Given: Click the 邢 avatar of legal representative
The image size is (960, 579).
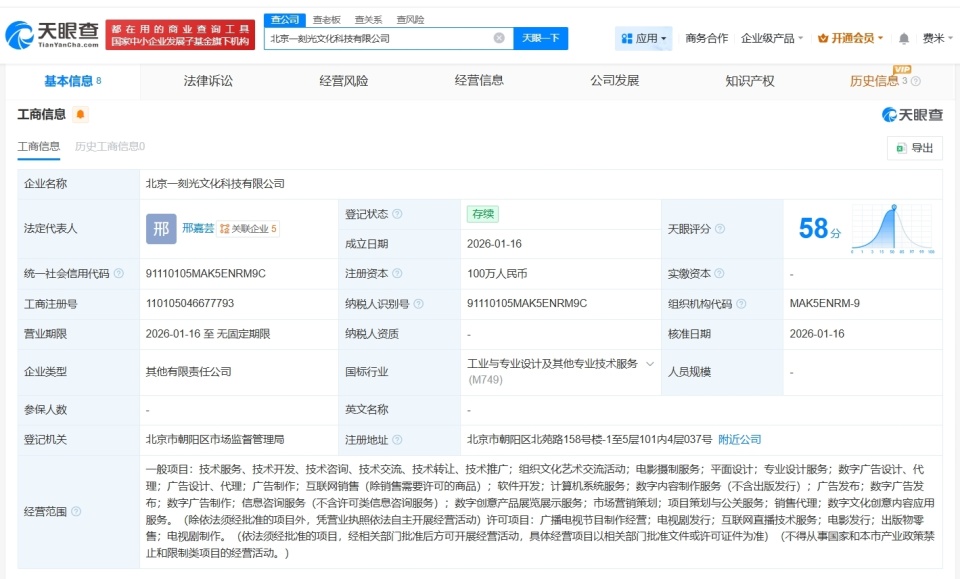Looking at the screenshot, I should coord(160,228).
